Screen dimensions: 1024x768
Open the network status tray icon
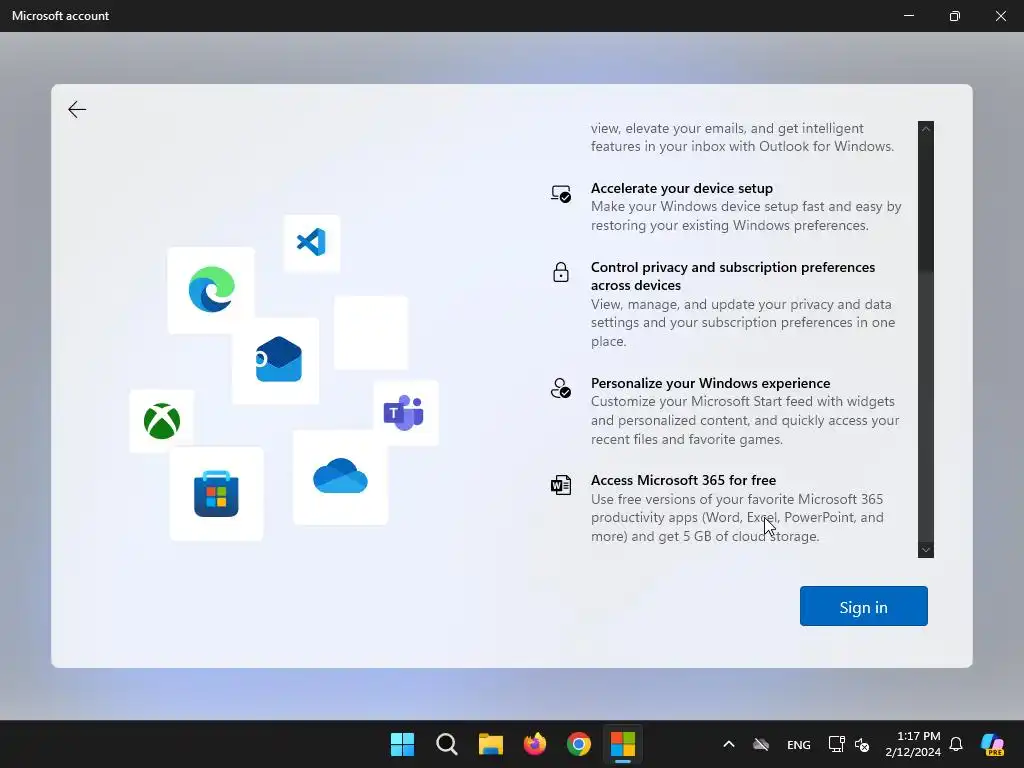837,744
